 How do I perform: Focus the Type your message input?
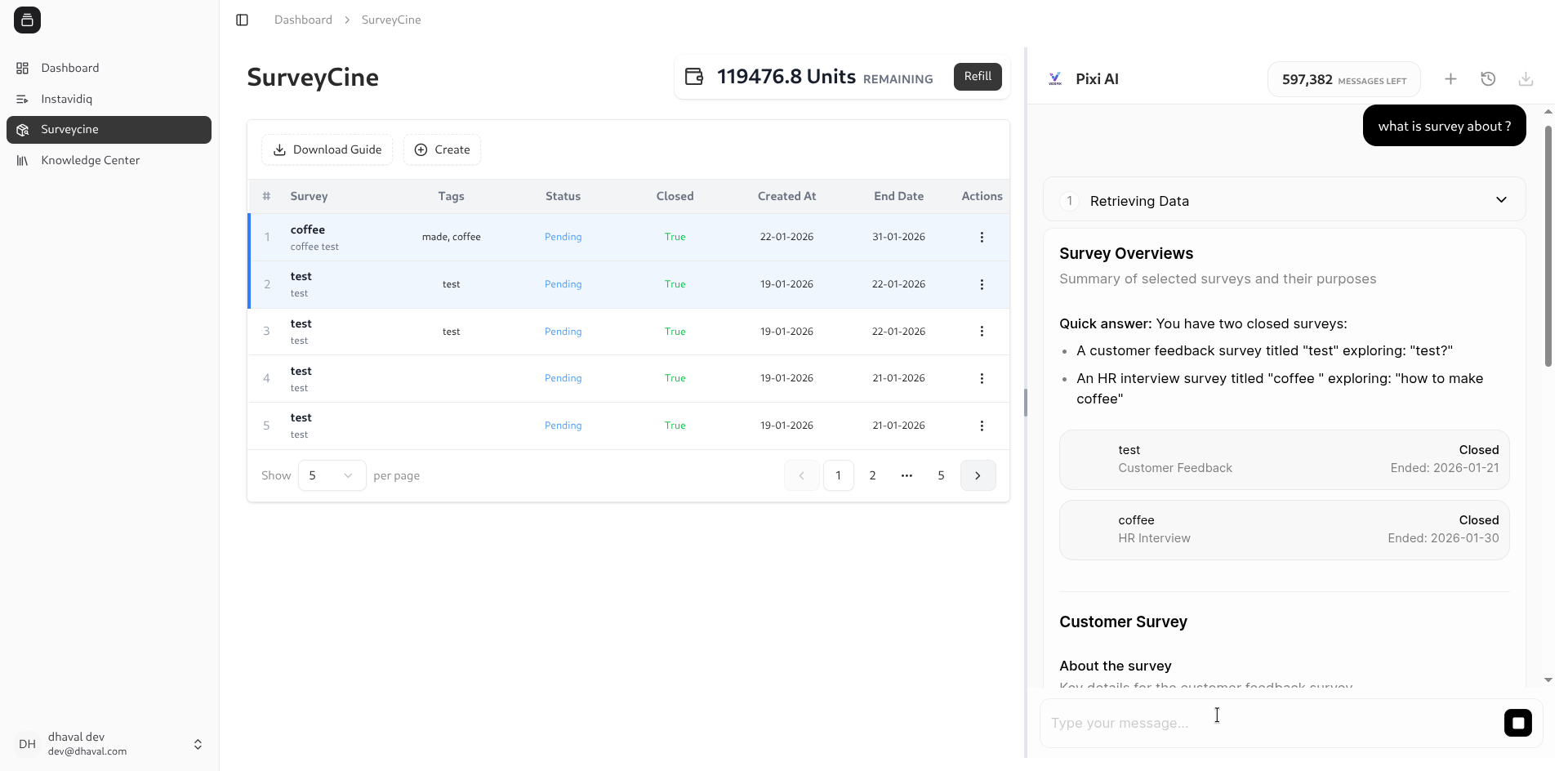pos(1270,723)
